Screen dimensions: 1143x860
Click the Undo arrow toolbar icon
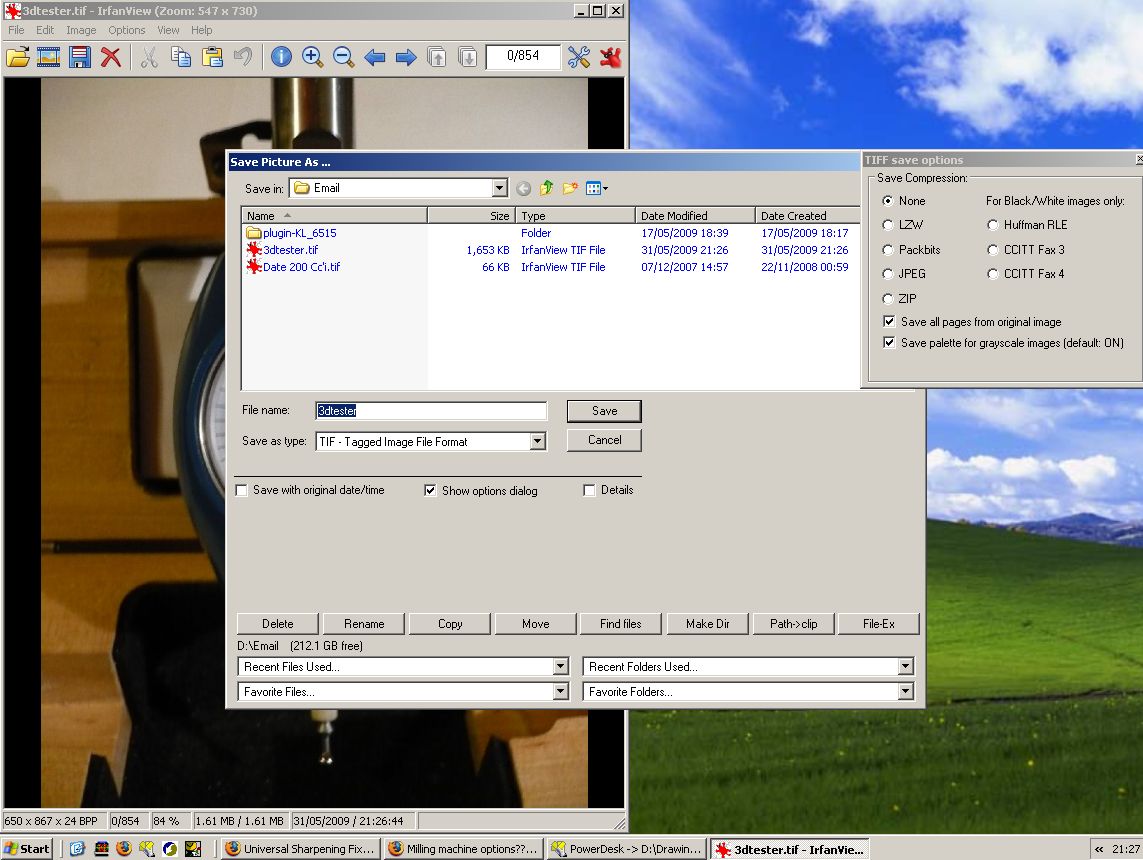(x=243, y=57)
